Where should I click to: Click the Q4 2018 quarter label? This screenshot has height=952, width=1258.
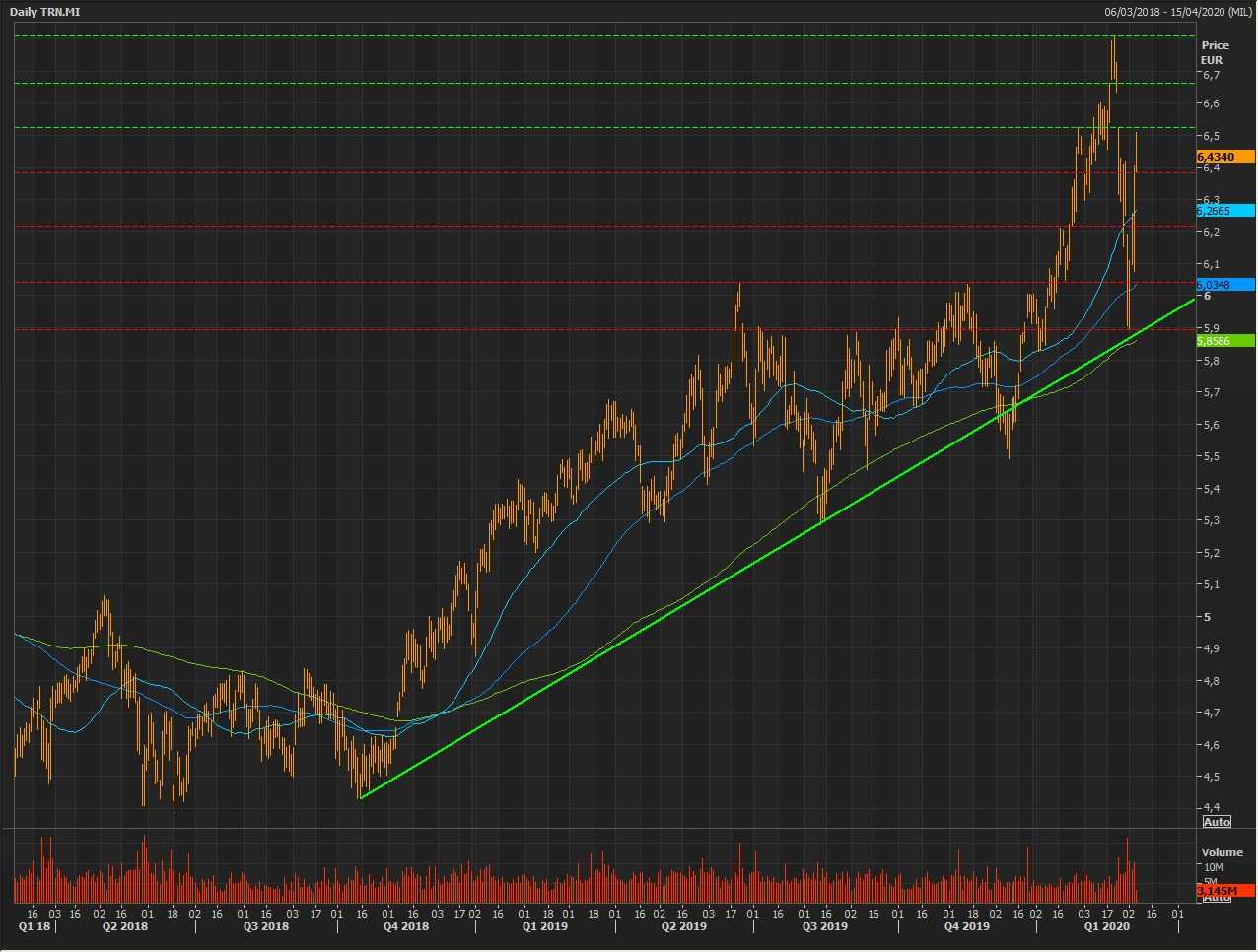point(405,927)
